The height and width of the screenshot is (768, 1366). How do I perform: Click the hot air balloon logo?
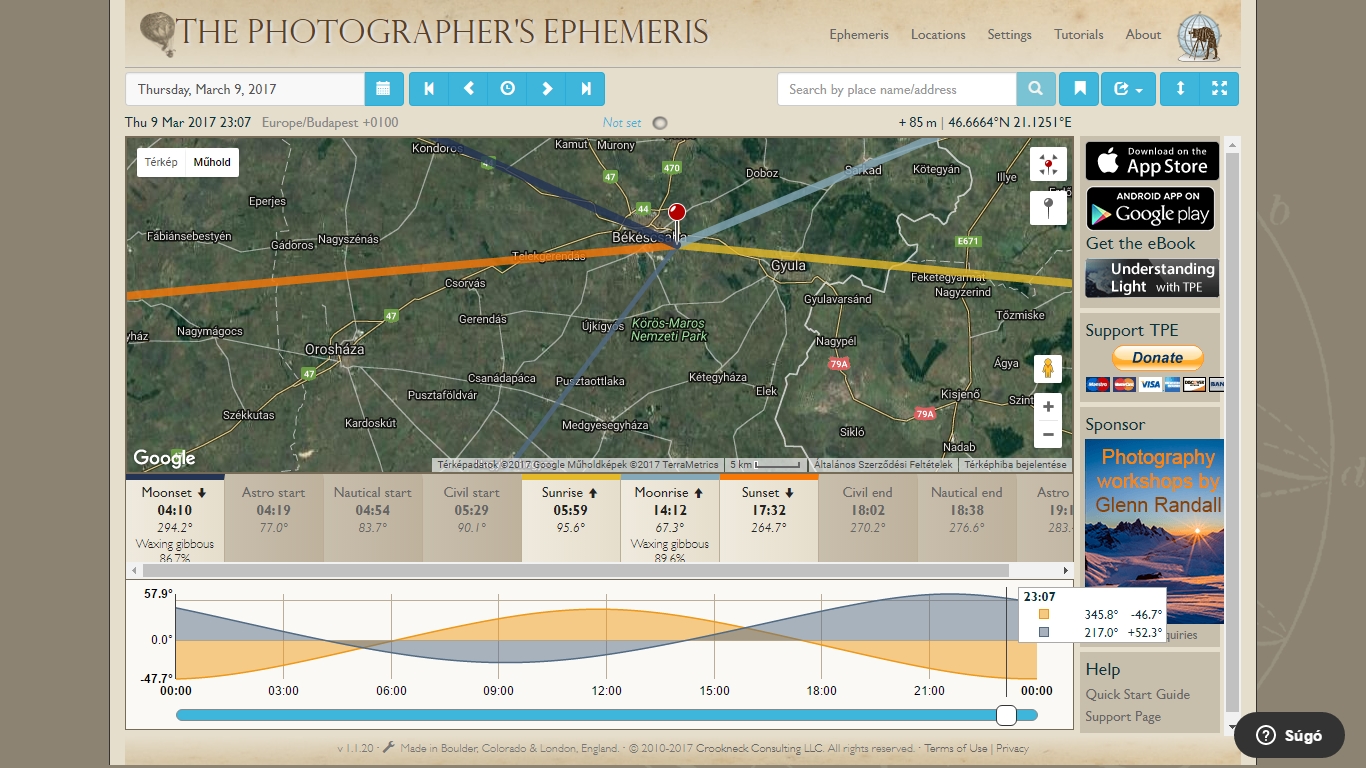coord(156,36)
